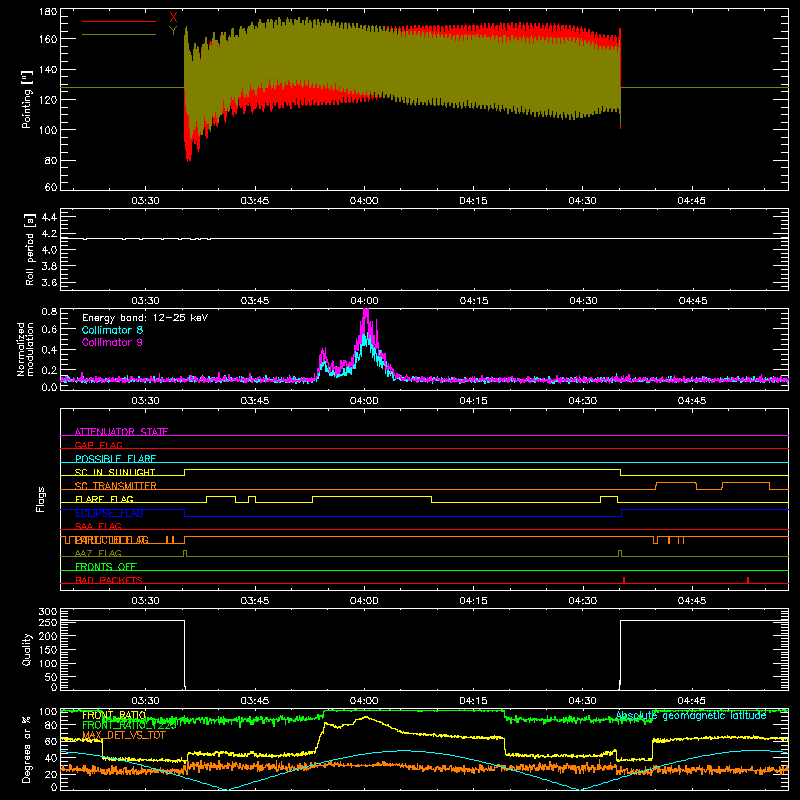Click the POSSIBLE_FLARE flag label

click(x=115, y=459)
